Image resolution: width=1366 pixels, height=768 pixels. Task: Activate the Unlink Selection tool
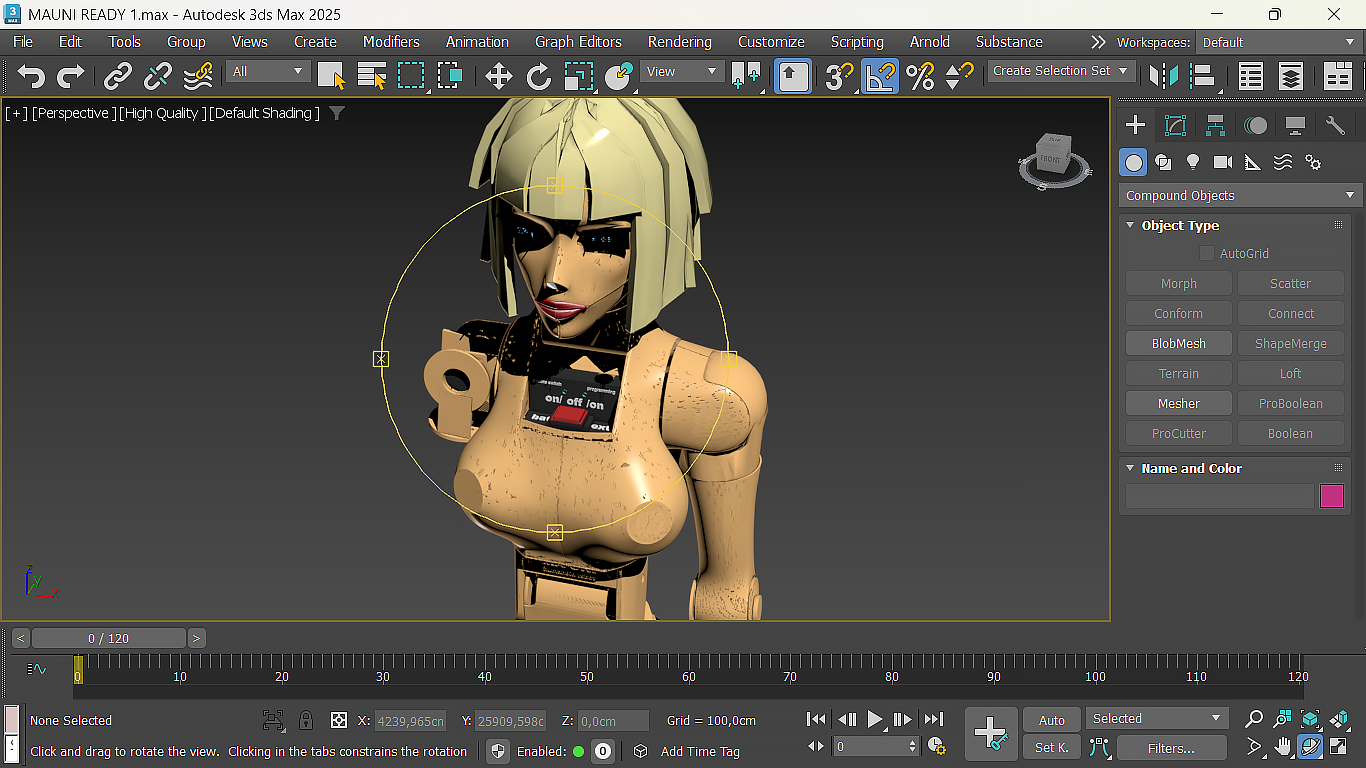click(x=158, y=76)
